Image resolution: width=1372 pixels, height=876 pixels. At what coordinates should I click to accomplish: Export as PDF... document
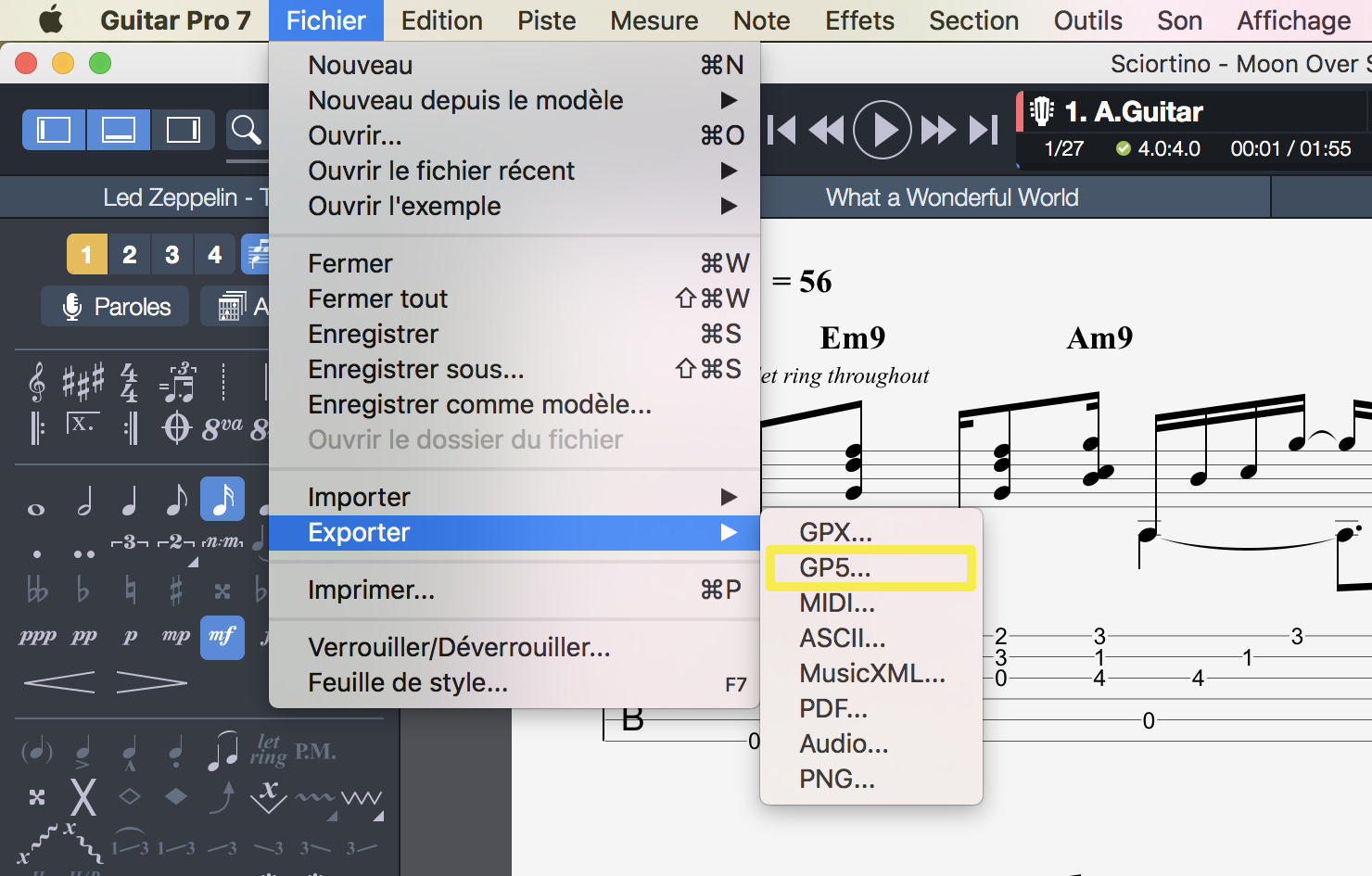coord(871,708)
